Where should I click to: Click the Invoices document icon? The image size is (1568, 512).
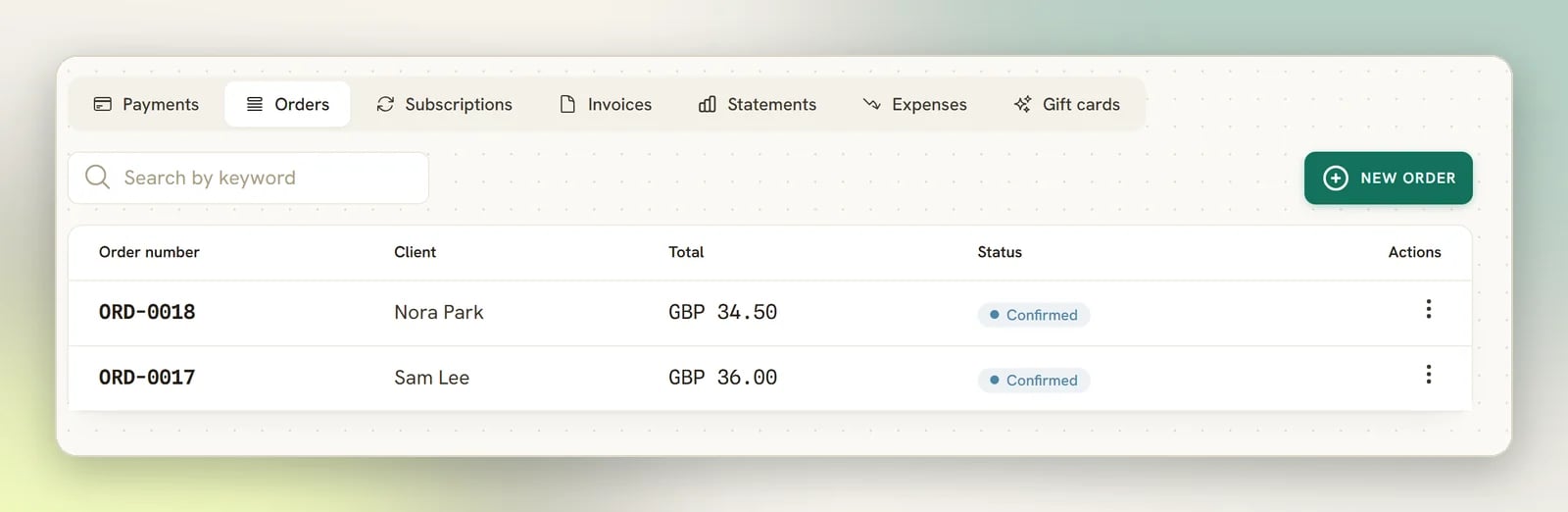(x=567, y=104)
